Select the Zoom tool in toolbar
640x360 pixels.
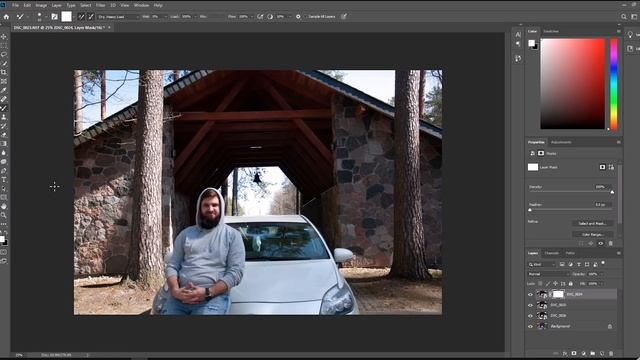(4, 216)
